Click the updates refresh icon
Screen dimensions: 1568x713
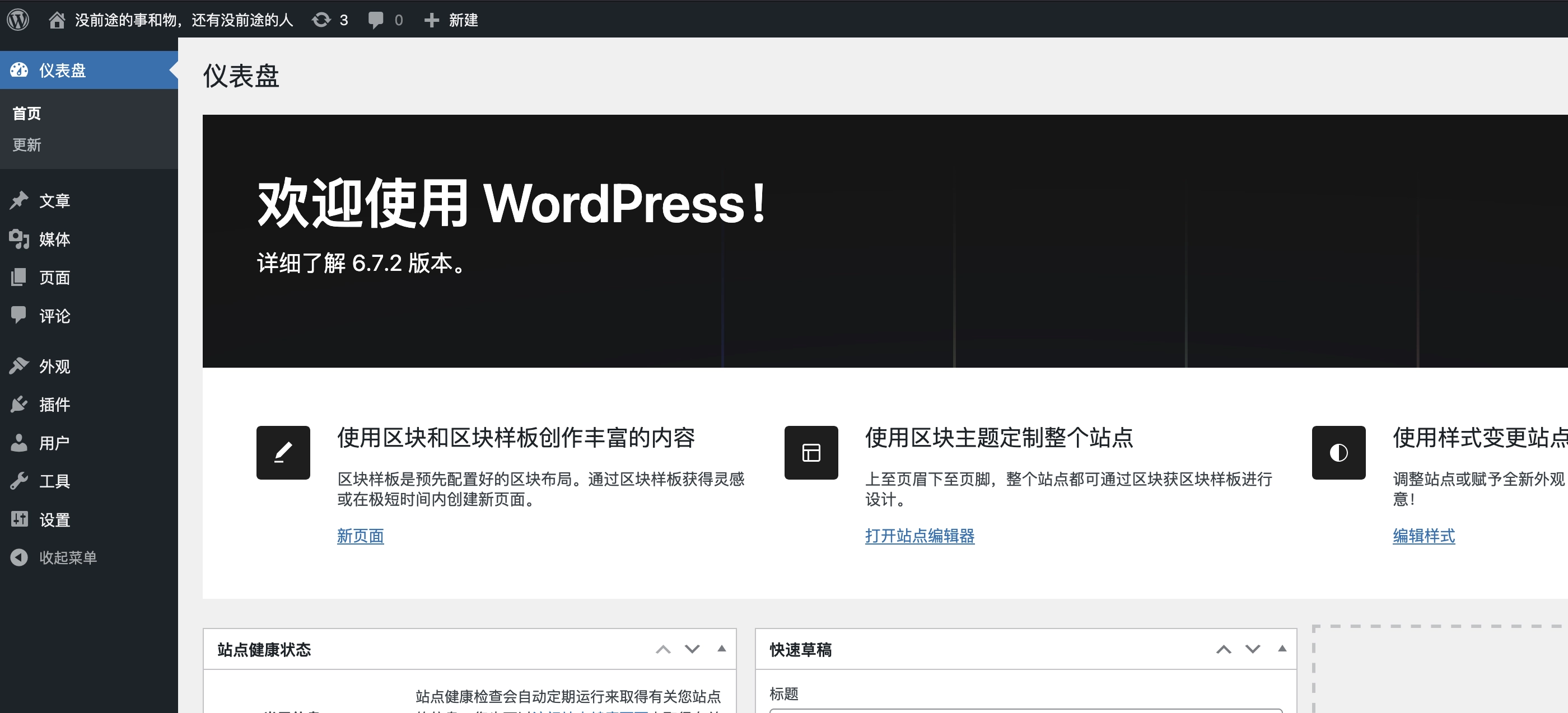(321, 20)
